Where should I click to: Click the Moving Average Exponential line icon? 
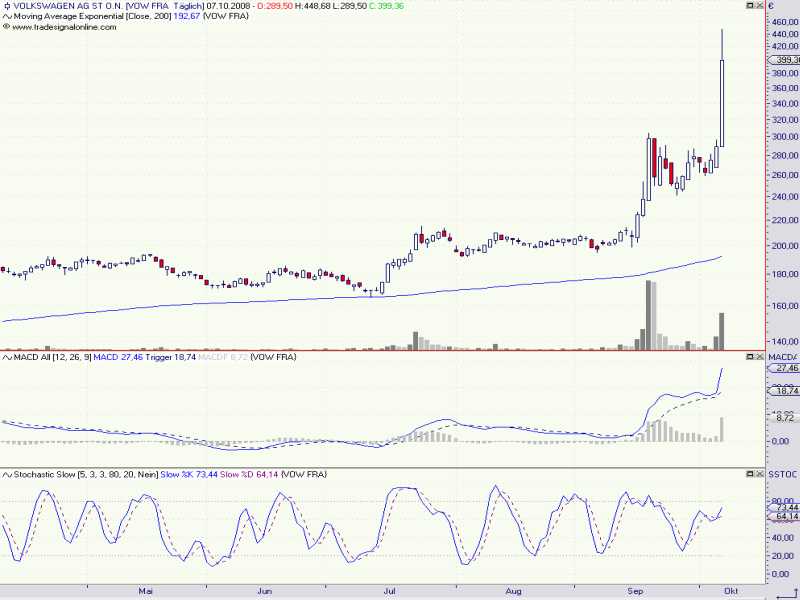(x=7, y=16)
